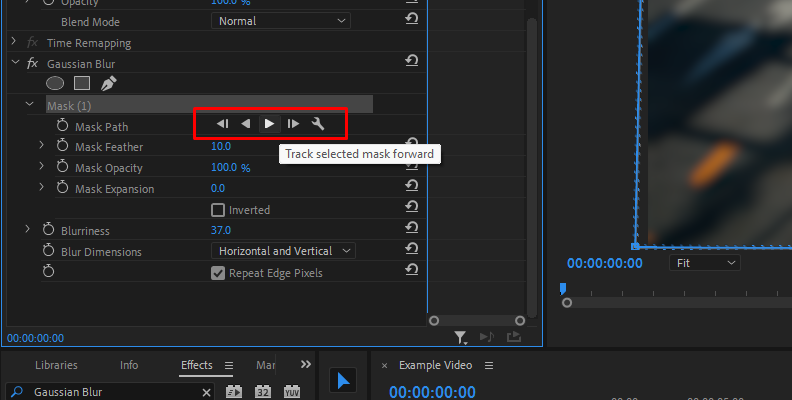Click the export frame icon in Effect Controls

click(x=514, y=337)
